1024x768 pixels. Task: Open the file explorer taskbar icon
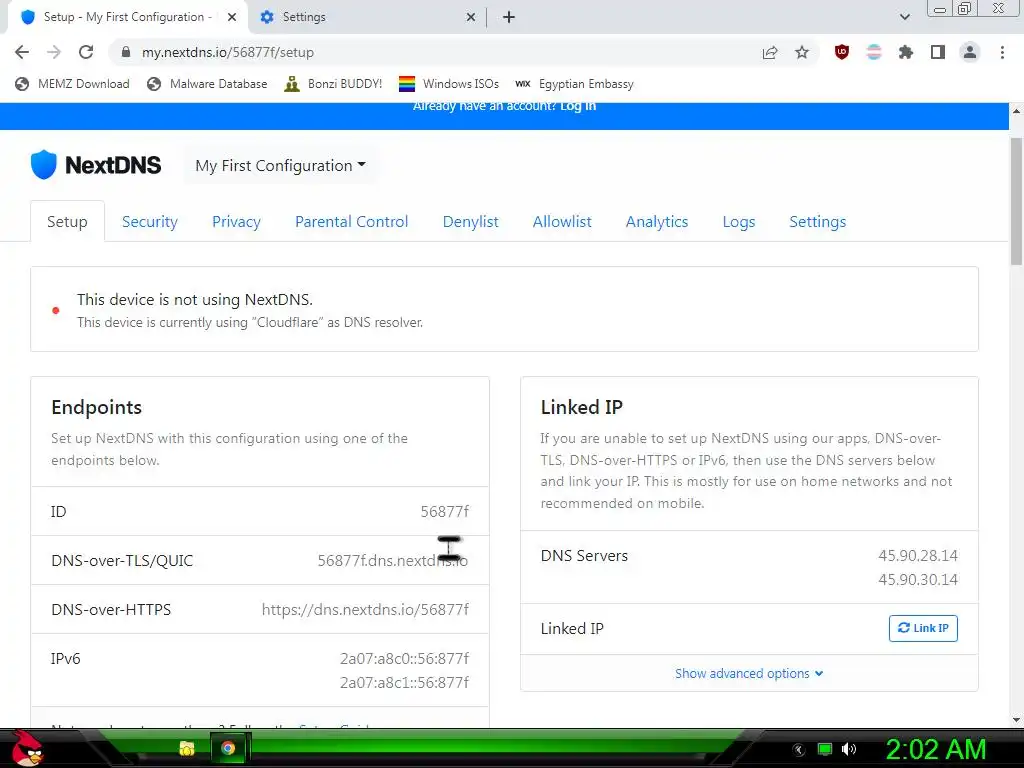187,748
